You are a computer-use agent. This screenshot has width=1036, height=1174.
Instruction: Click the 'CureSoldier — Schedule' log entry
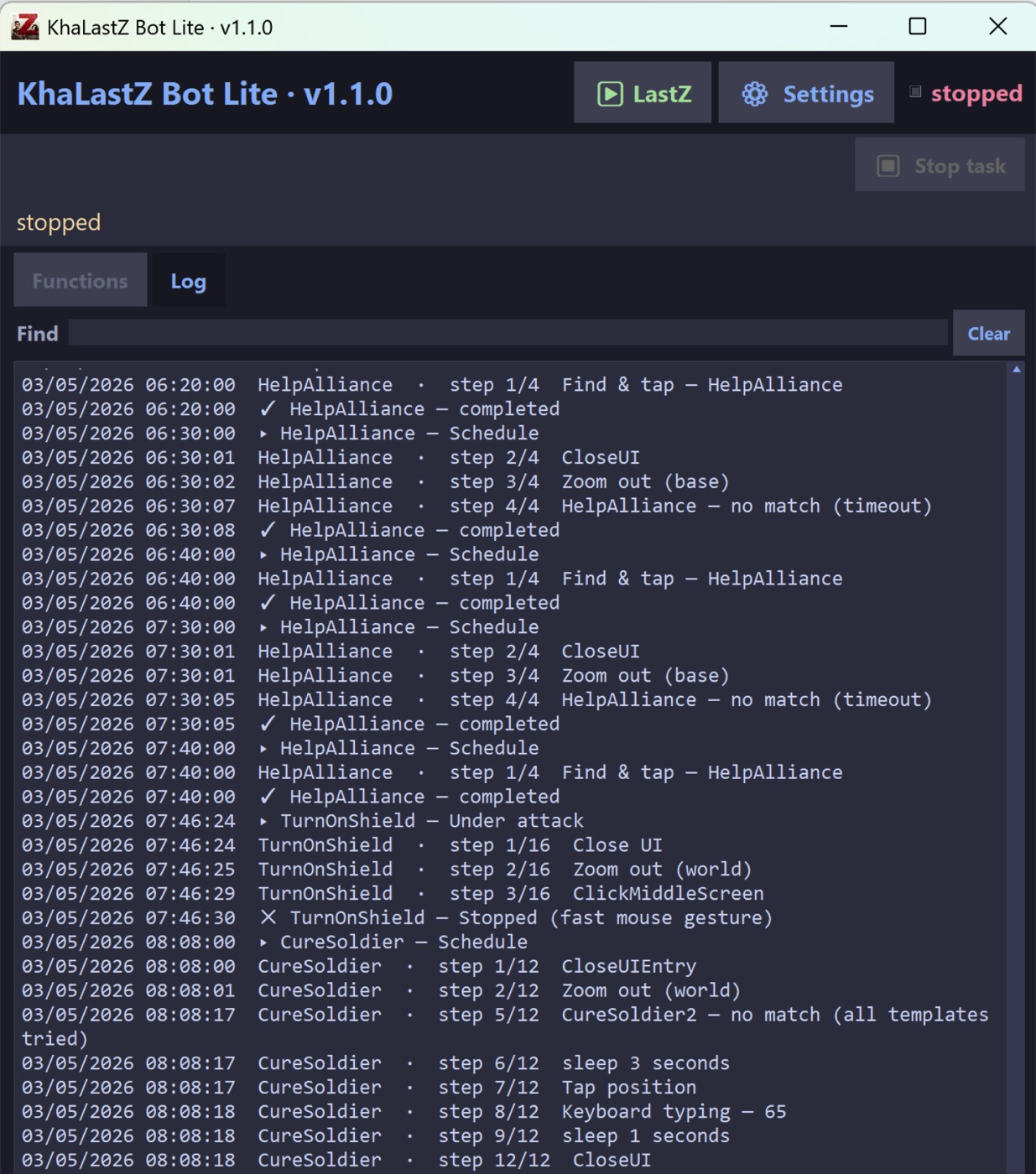(274, 943)
